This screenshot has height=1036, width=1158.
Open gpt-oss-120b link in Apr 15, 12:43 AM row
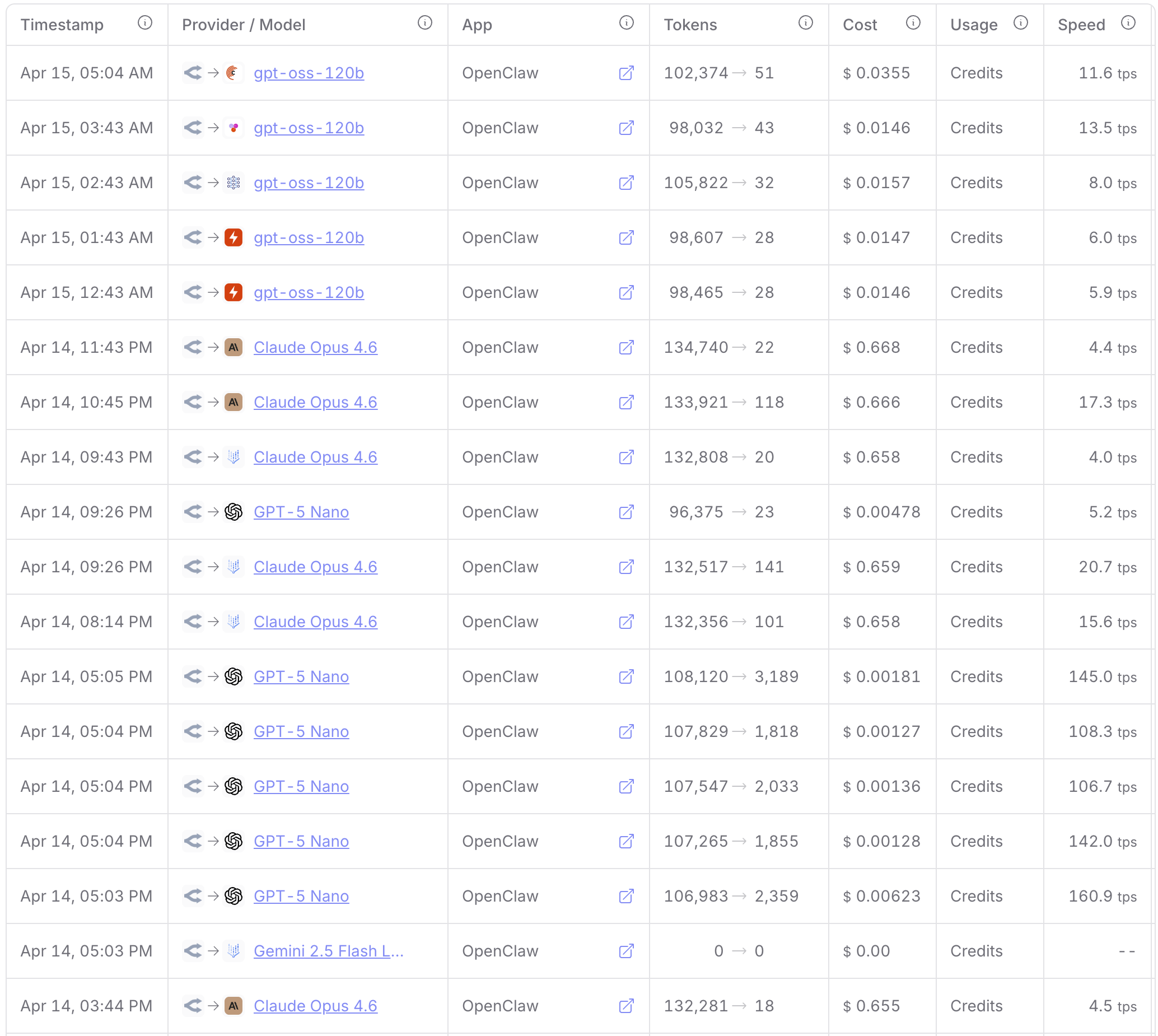click(x=309, y=292)
